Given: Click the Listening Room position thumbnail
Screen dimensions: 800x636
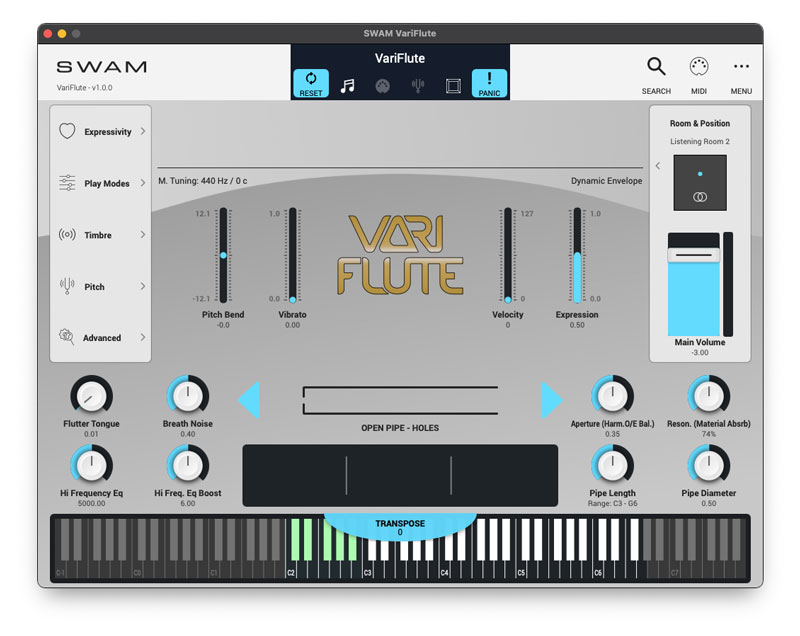Looking at the screenshot, I should click(700, 183).
